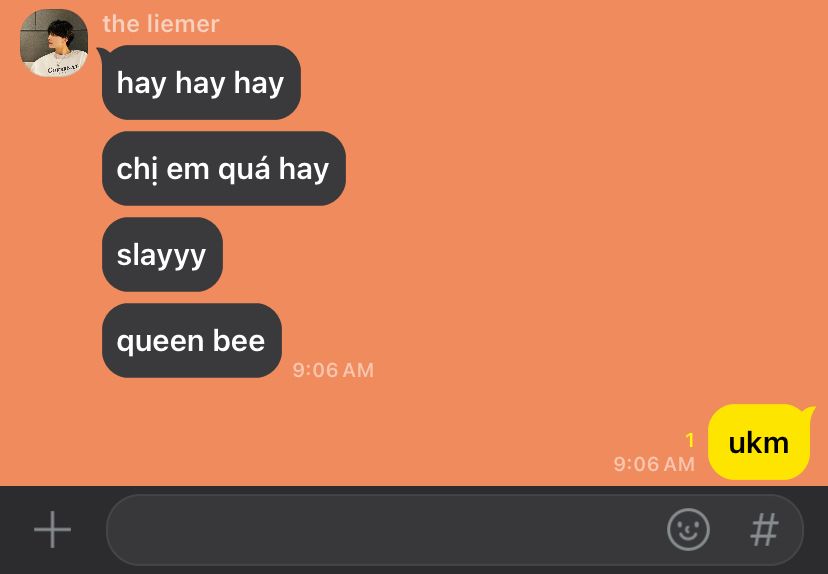828x574 pixels.
Task: Open the emoticon picker smiley icon
Action: click(x=688, y=530)
